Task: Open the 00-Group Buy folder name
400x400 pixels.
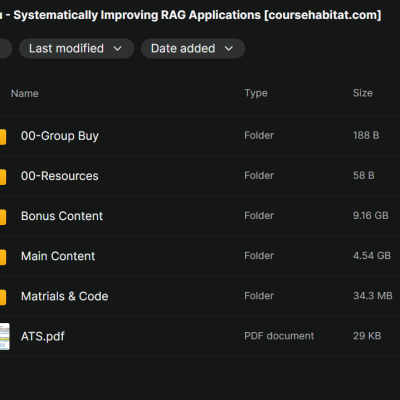Action: pyautogui.click(x=60, y=136)
